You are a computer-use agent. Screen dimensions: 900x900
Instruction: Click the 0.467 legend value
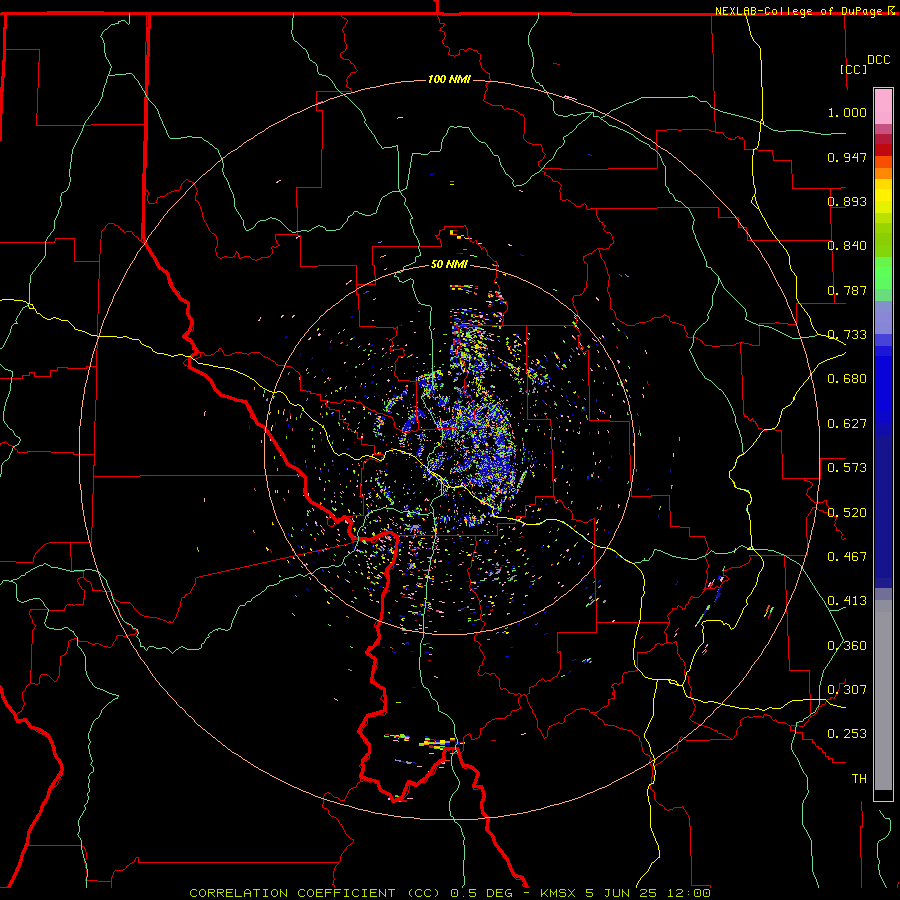[x=847, y=557]
